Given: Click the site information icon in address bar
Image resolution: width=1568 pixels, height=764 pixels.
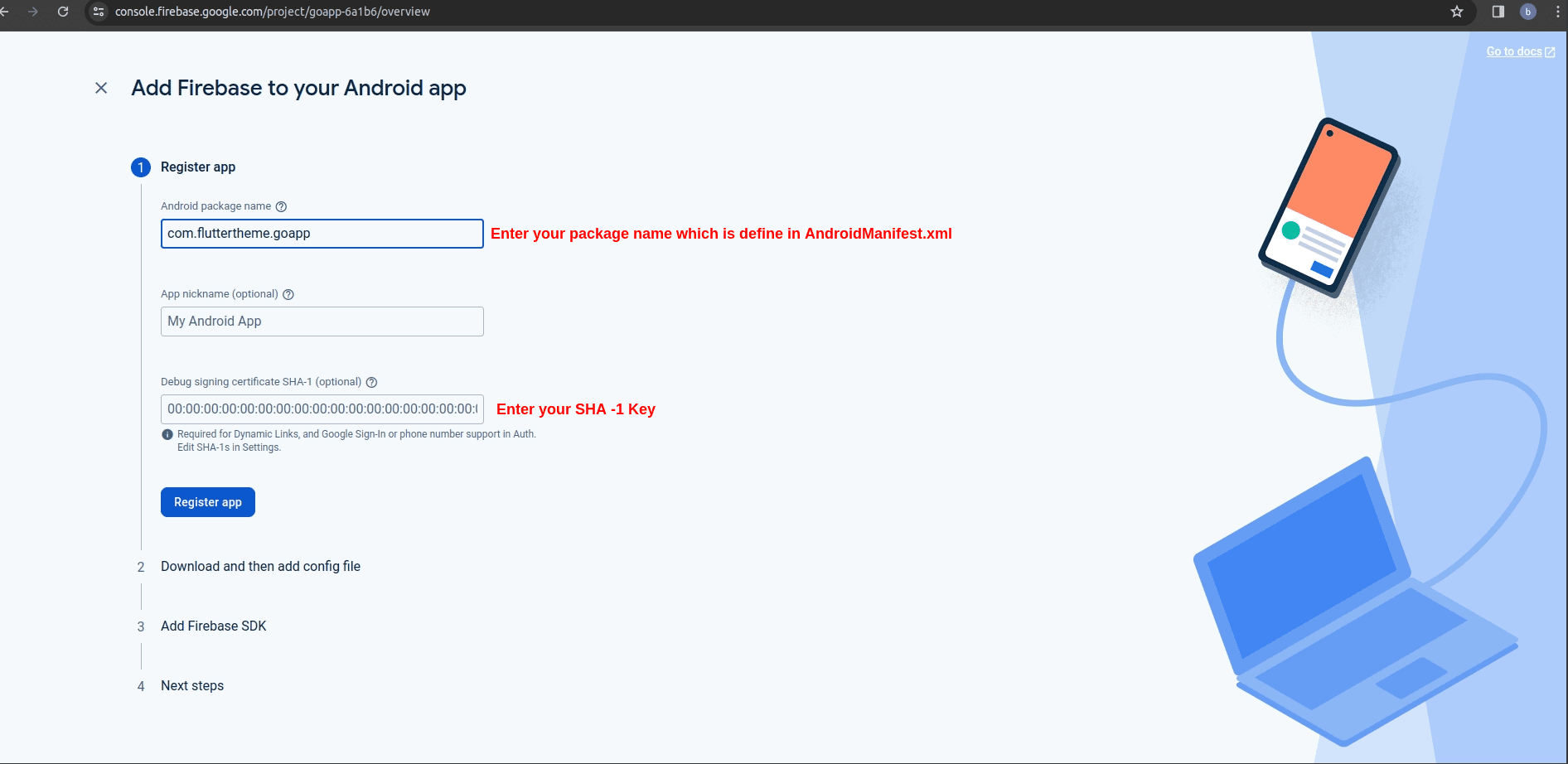Looking at the screenshot, I should (x=99, y=12).
